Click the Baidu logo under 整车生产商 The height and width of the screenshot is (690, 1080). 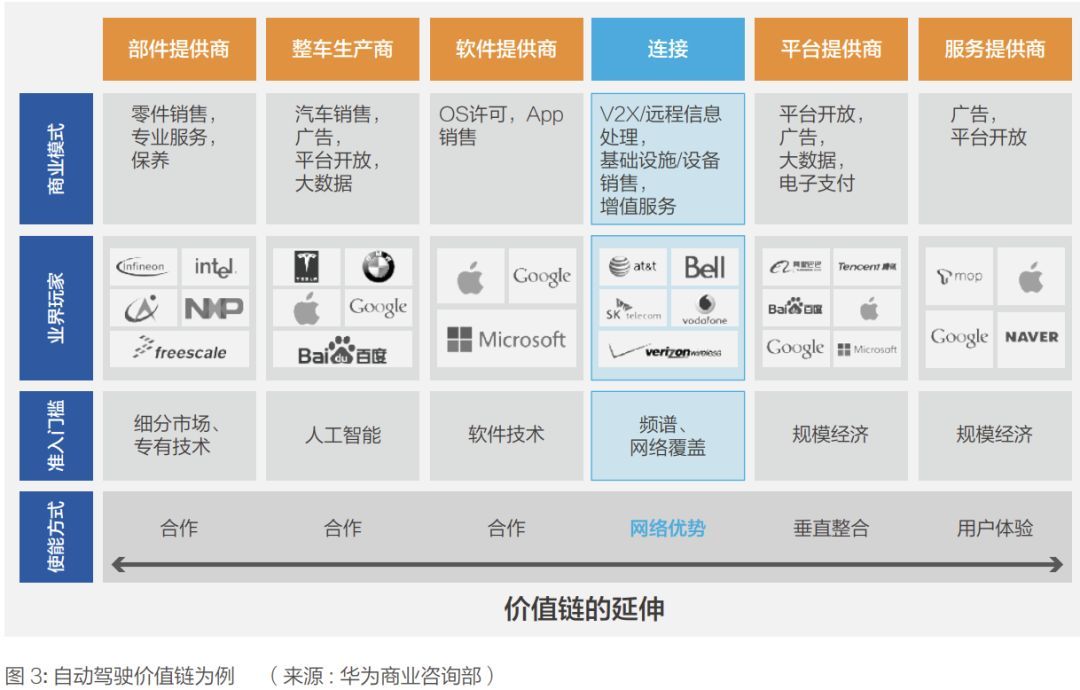click(342, 350)
